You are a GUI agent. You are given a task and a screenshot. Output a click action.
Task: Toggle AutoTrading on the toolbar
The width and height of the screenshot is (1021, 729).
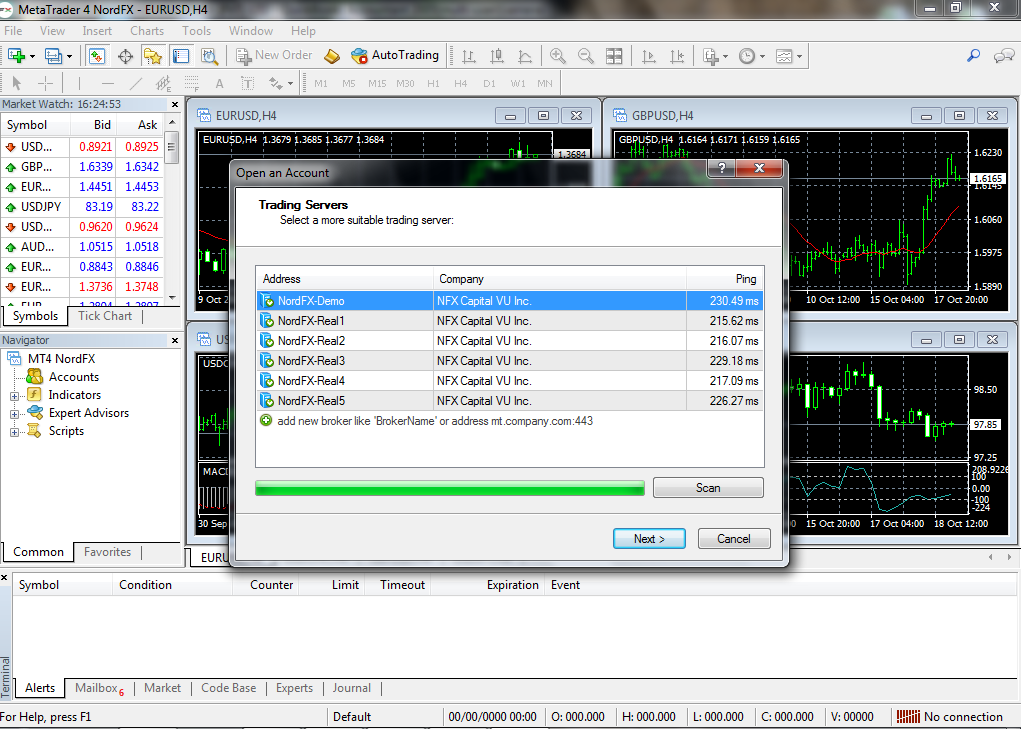click(395, 56)
